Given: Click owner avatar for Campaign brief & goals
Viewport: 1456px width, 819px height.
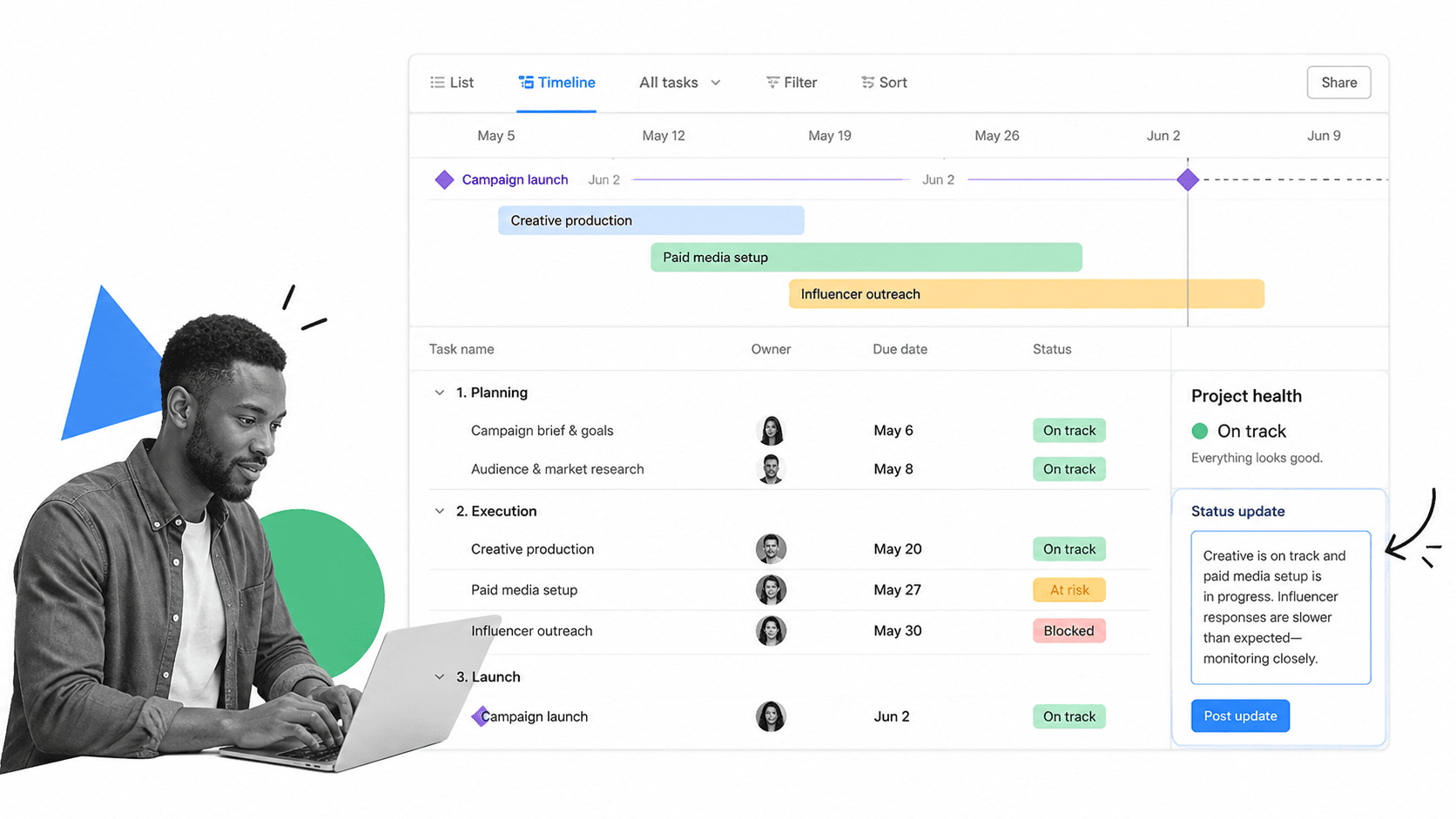Looking at the screenshot, I should (771, 430).
